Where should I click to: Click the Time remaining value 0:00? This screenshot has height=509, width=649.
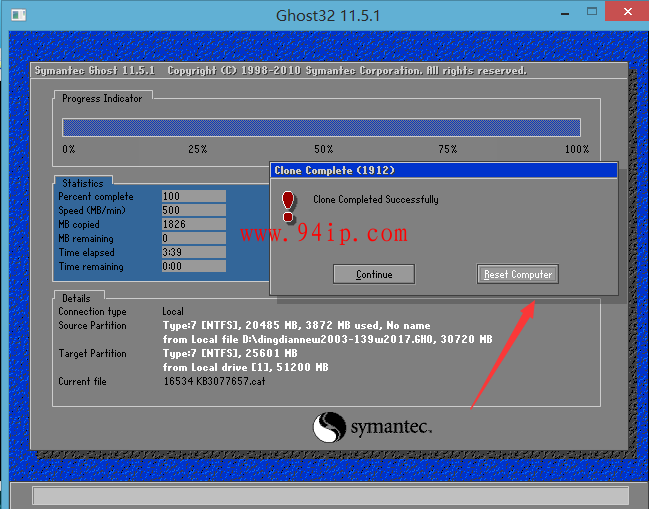pyautogui.click(x=194, y=266)
